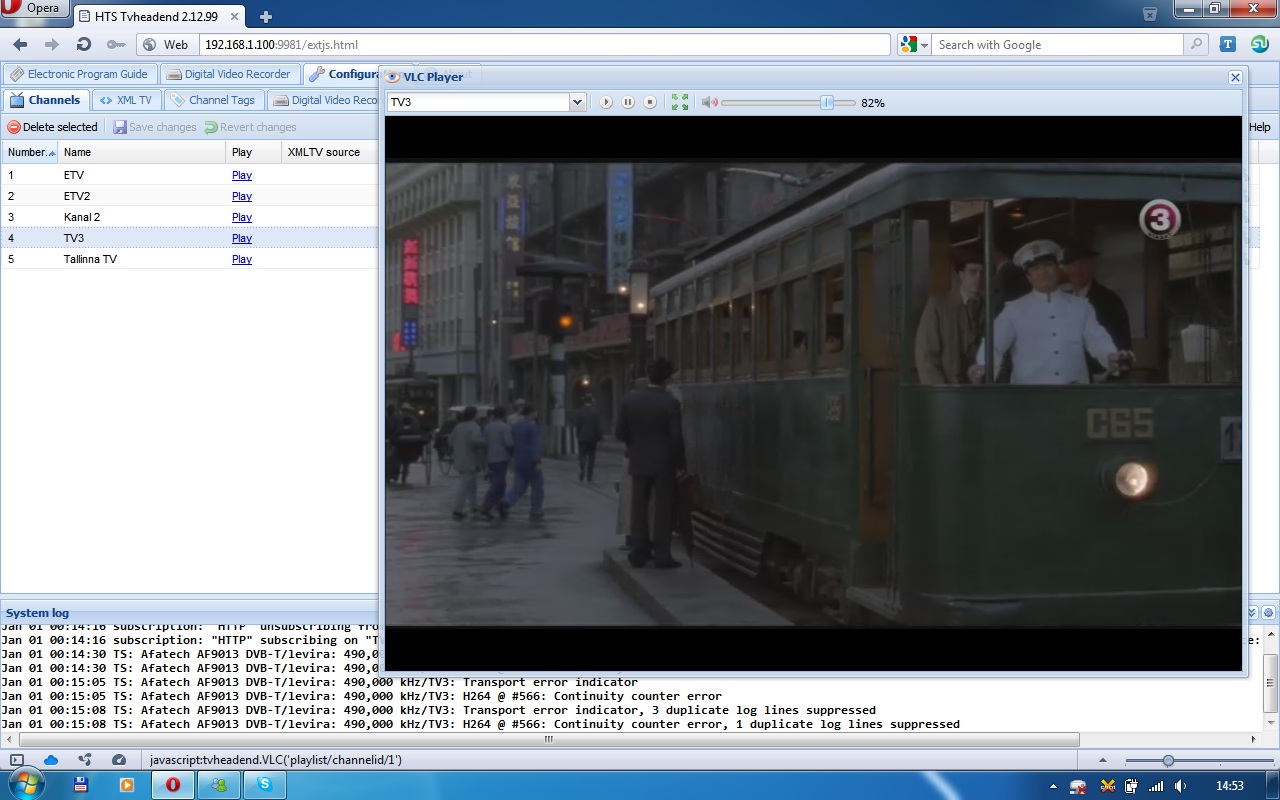Click the Web globe badge in address bar
Image resolution: width=1280 pixels, height=800 pixels.
click(166, 45)
